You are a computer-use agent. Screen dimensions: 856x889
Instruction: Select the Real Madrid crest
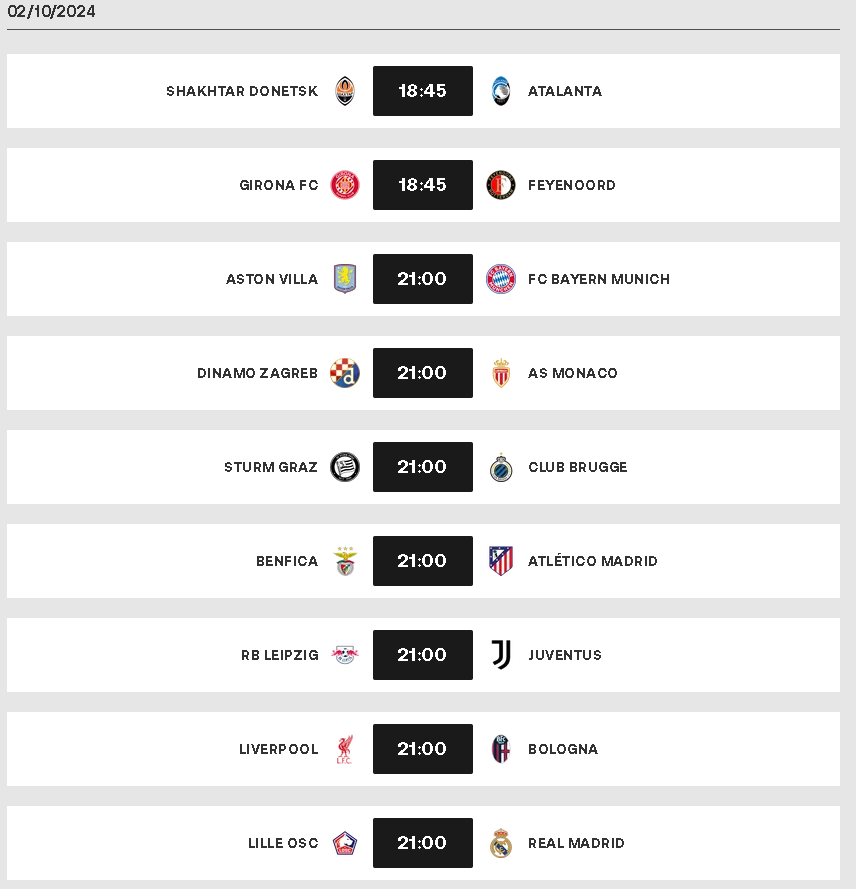point(501,843)
